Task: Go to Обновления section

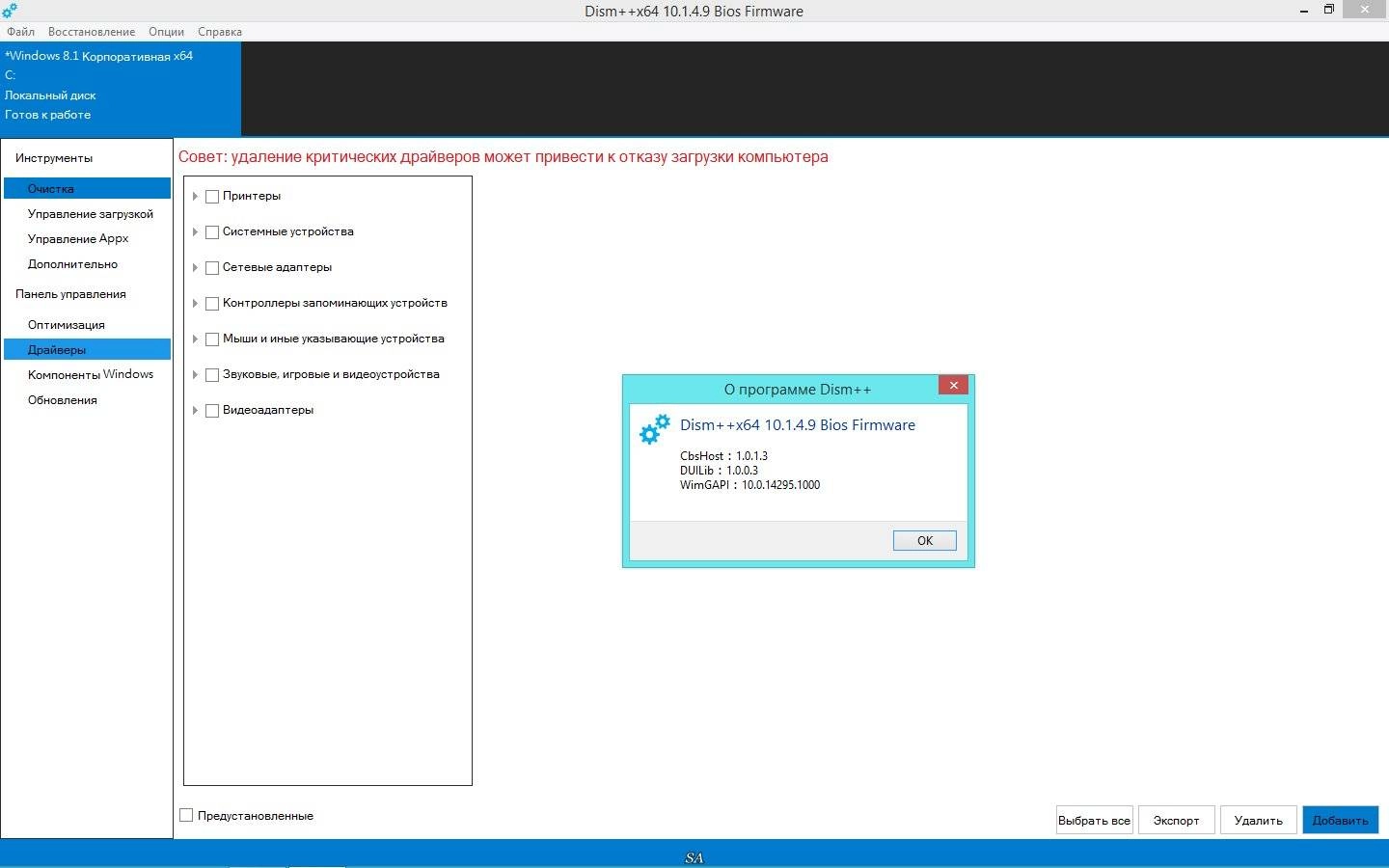Action: tap(87, 400)
